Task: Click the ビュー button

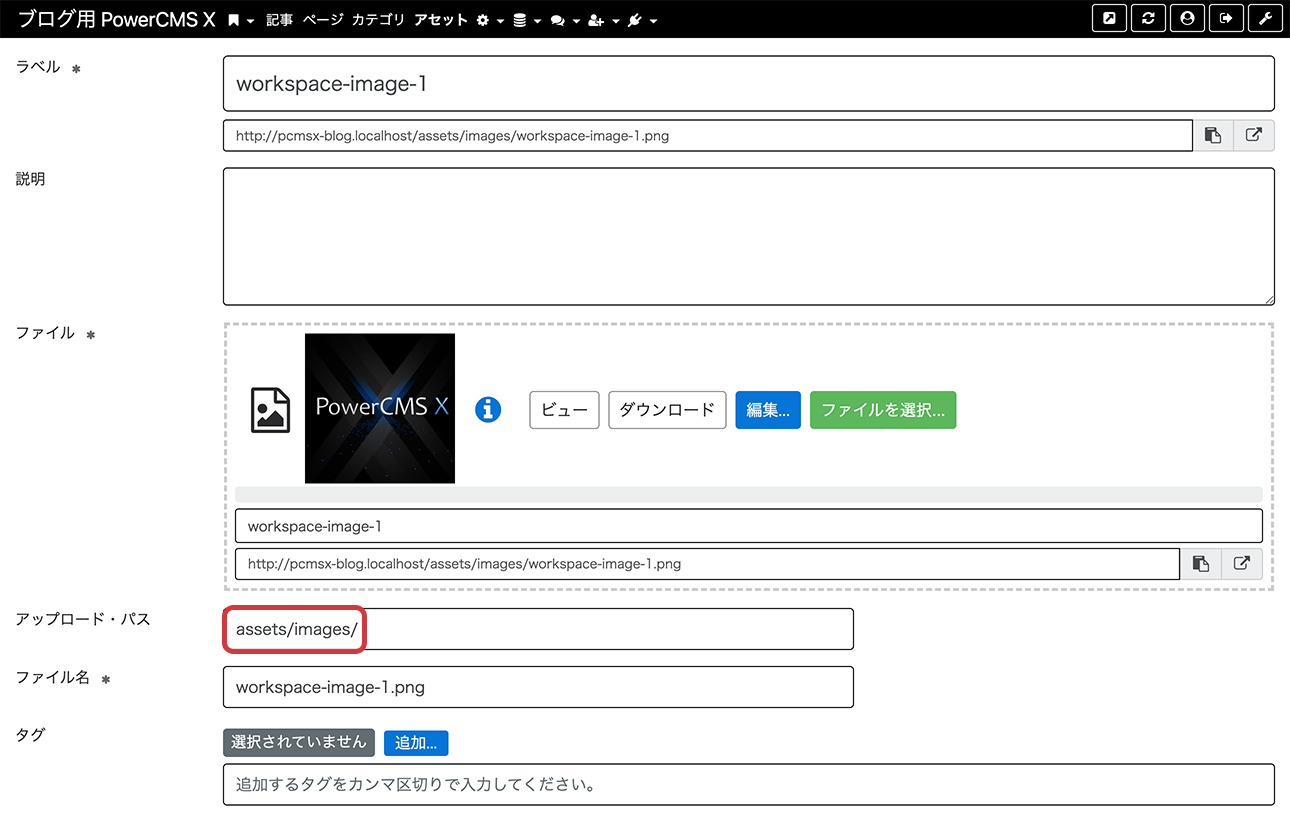Action: [564, 410]
